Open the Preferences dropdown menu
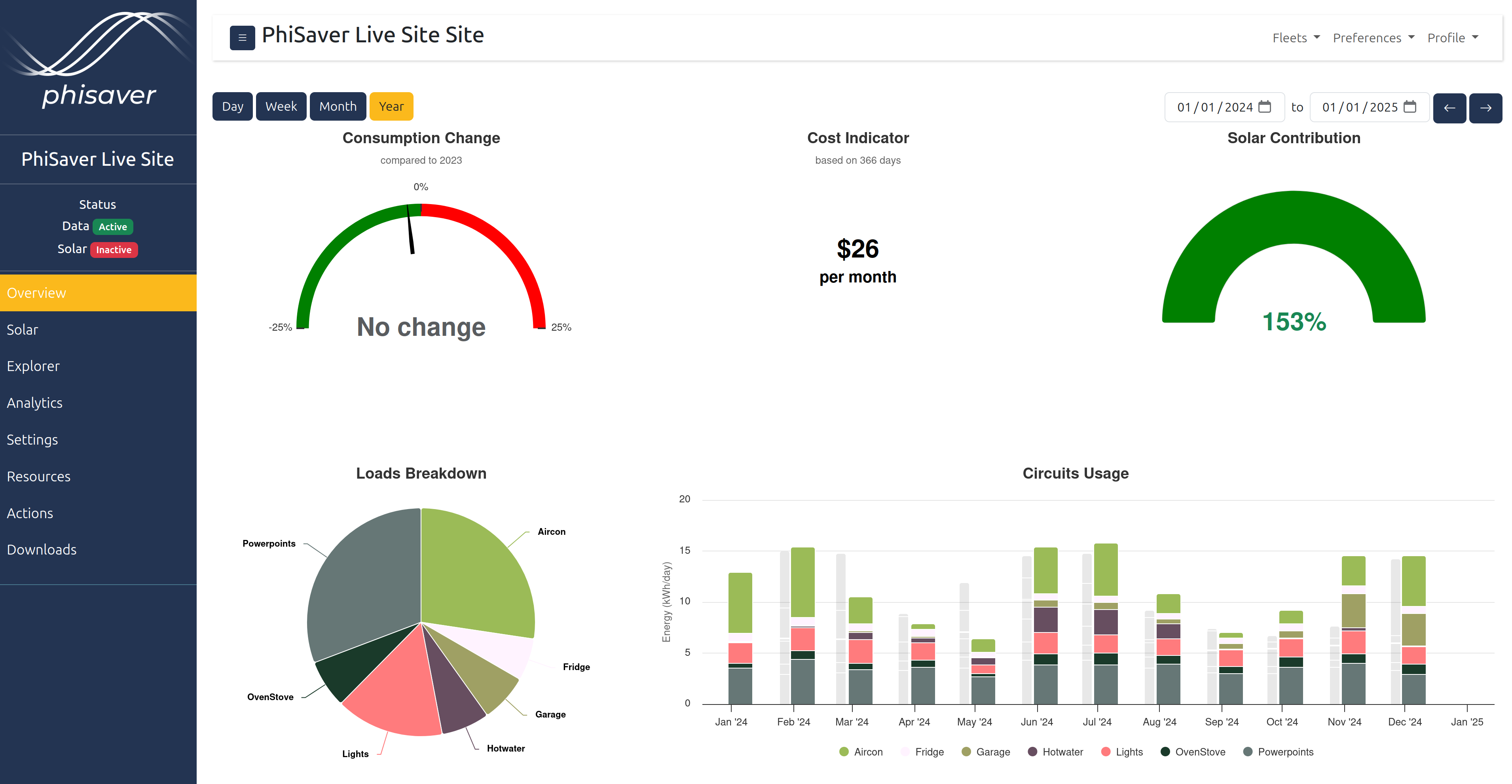Image resolution: width=1512 pixels, height=784 pixels. (x=1373, y=38)
